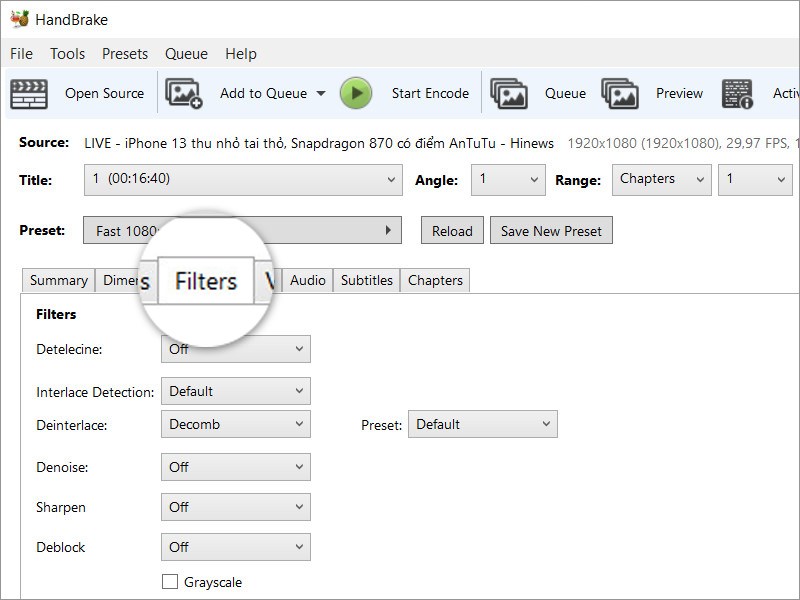
Task: Open the Add to Queue dropdown arrow
Action: [x=321, y=93]
